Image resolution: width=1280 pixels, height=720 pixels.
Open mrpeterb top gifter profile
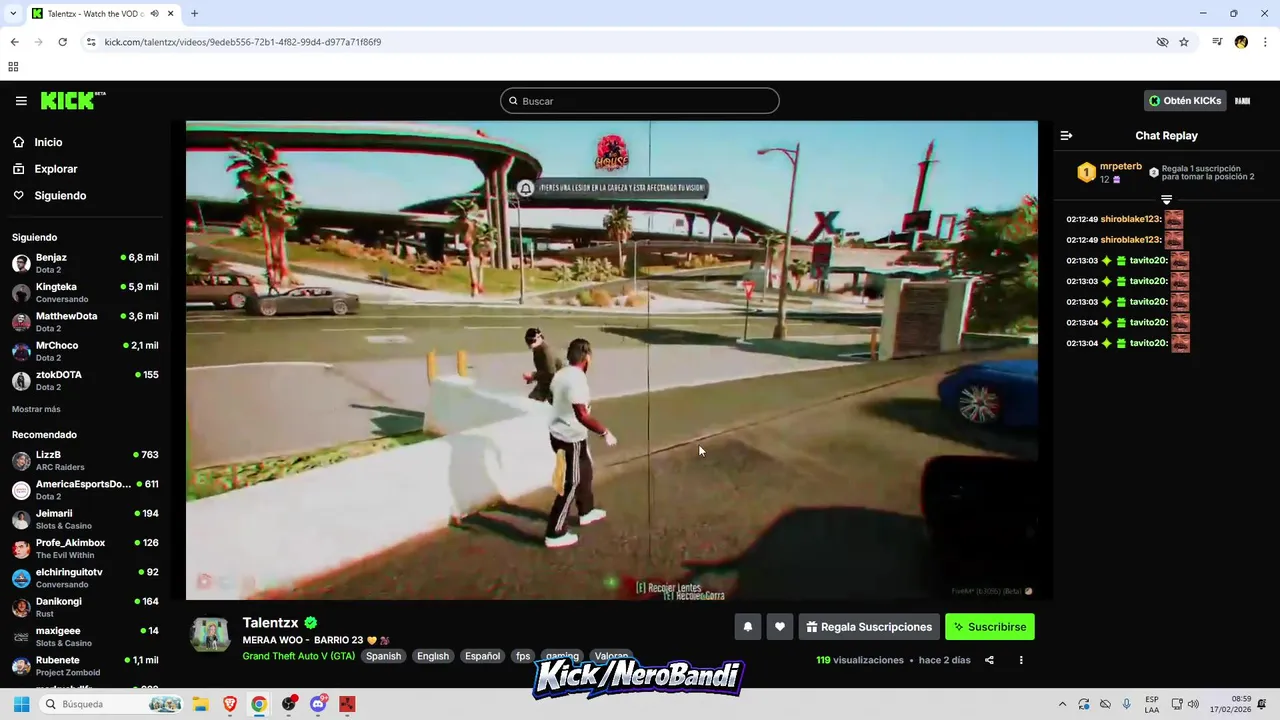[x=1120, y=167]
